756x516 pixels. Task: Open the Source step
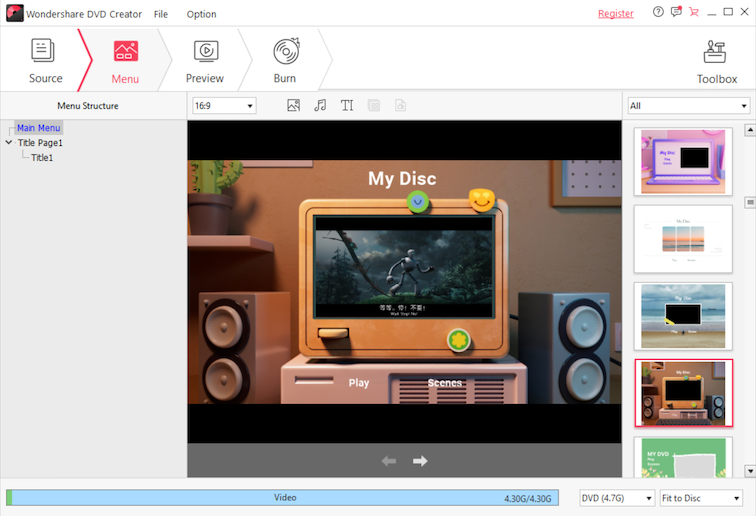click(x=44, y=61)
